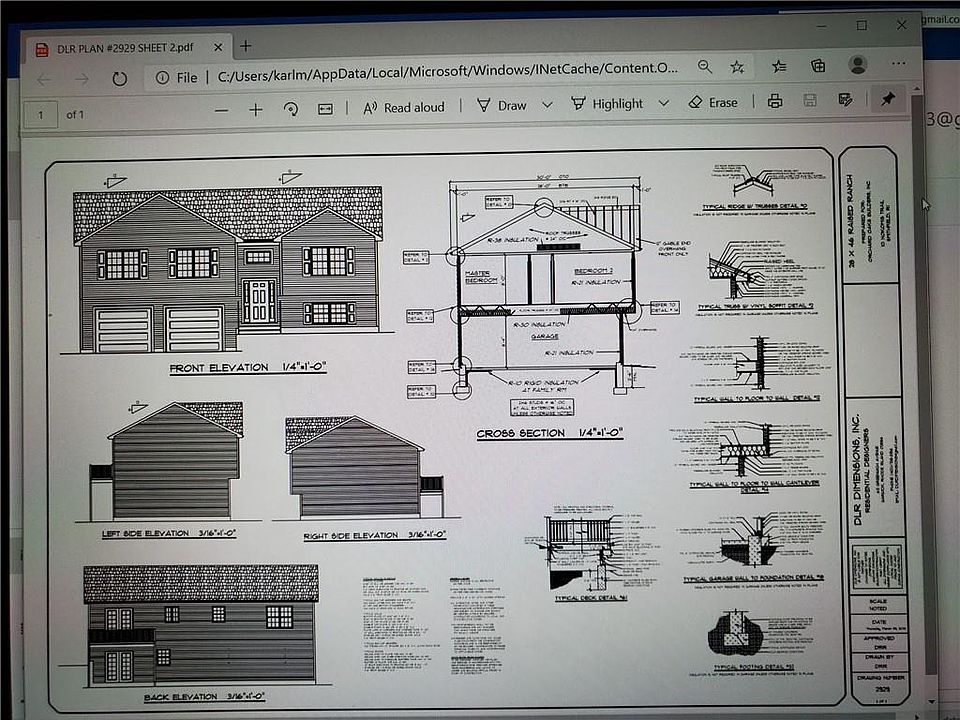Select the DLR PLAN #2929 SHEET 2.pdf tab
The width and height of the screenshot is (960, 720).
[x=126, y=48]
